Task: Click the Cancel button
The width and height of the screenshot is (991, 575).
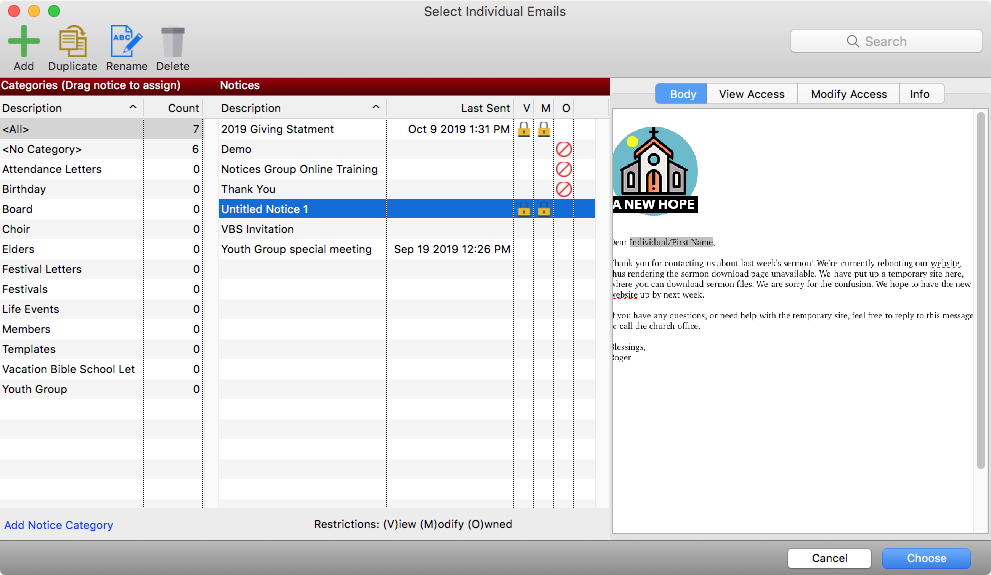Action: click(829, 558)
